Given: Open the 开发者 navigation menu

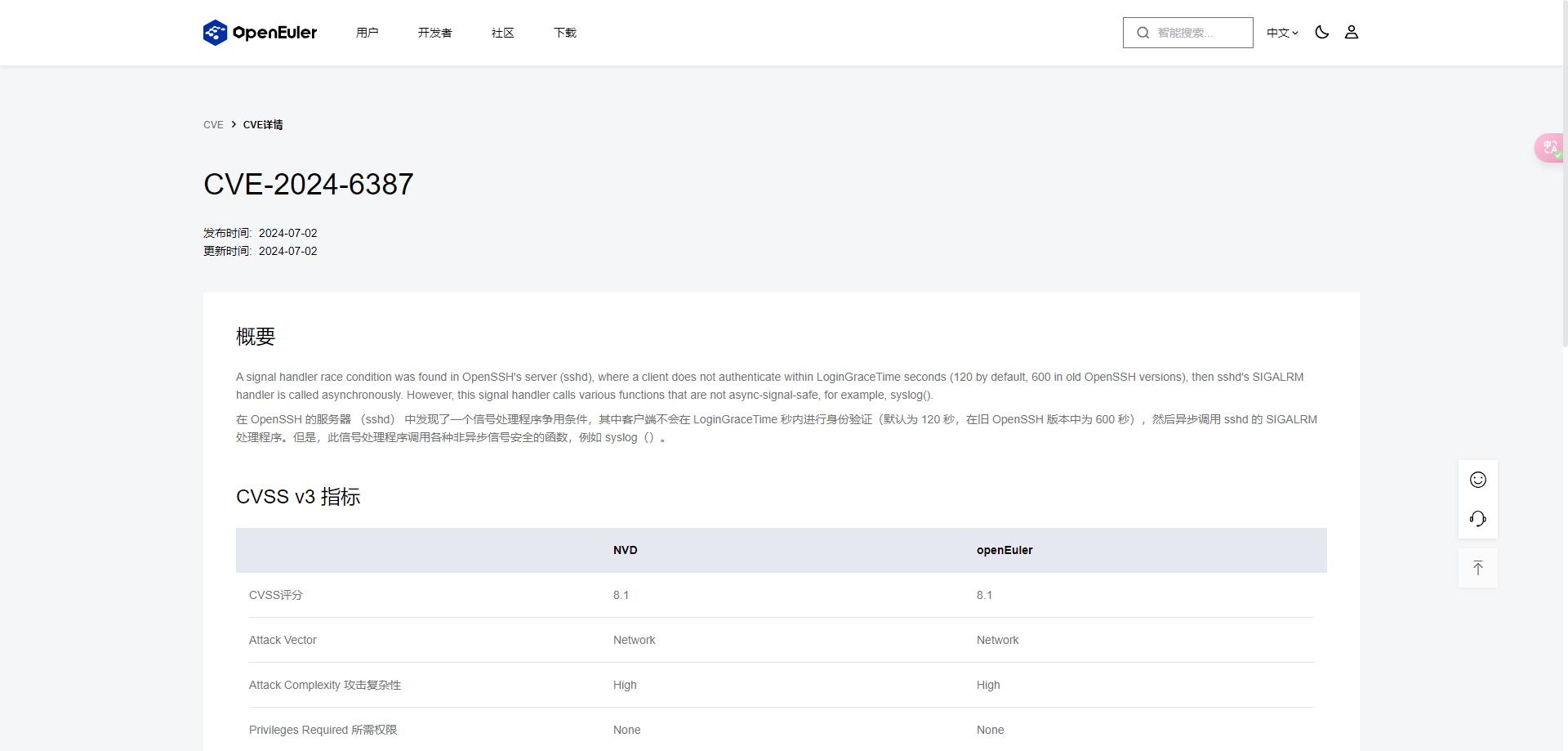Looking at the screenshot, I should 434,33.
